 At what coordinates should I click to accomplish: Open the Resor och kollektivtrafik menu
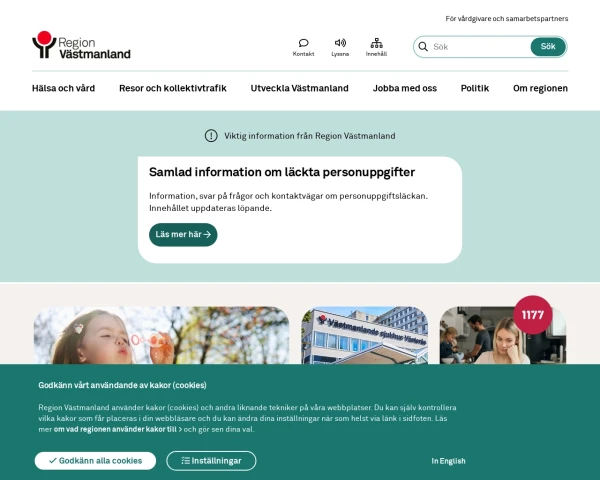[x=173, y=88]
